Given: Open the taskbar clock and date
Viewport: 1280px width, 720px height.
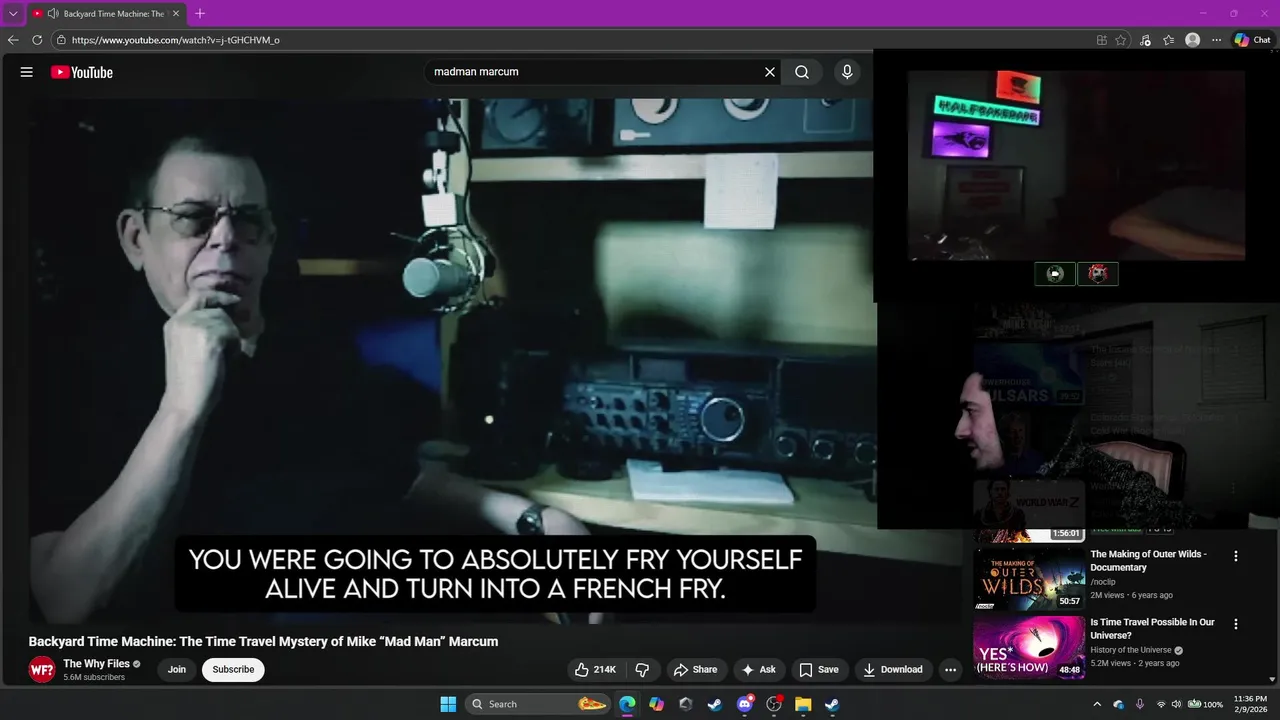Looking at the screenshot, I should (1250, 704).
